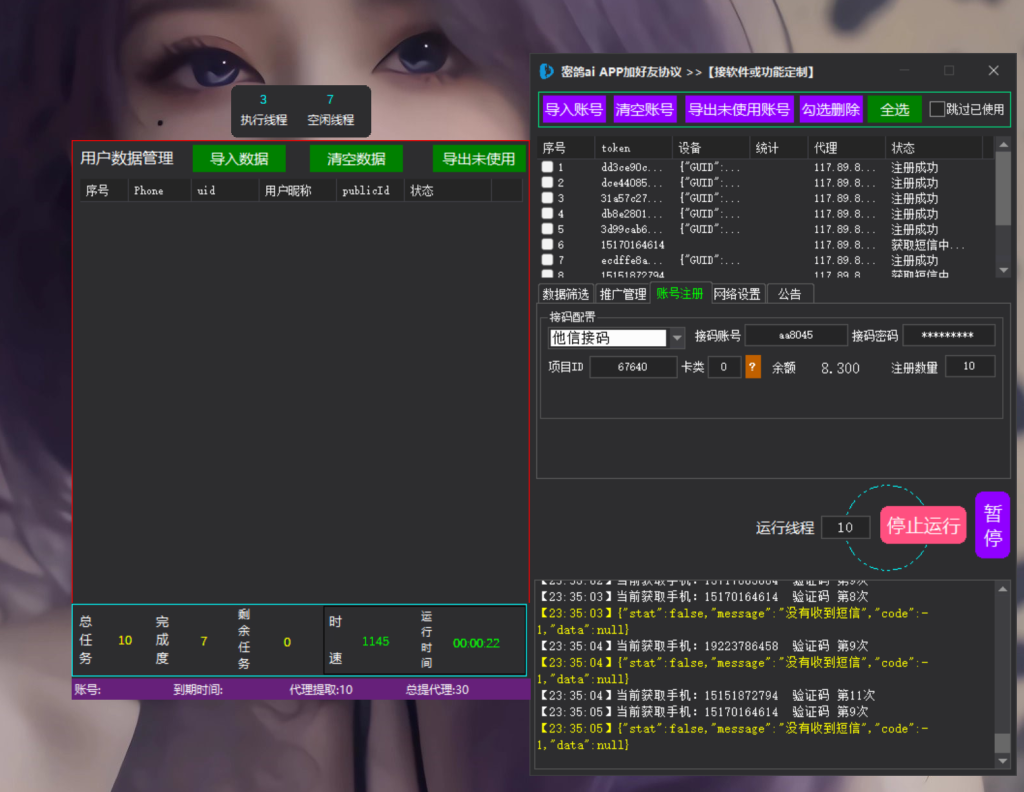Click the purple 暂停 pause button
Viewport: 1024px width, 792px height.
[992, 525]
